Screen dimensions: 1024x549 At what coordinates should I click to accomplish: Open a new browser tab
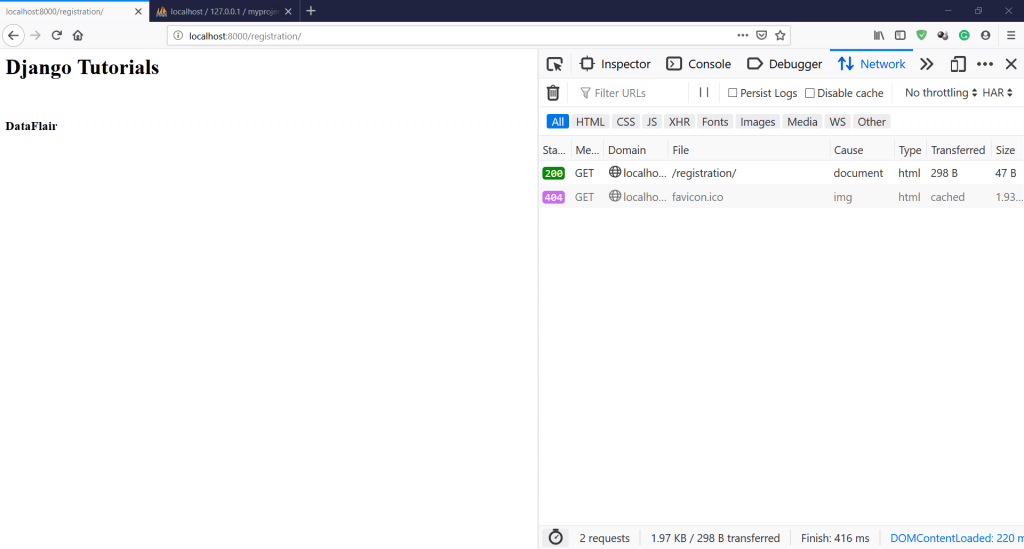coord(311,11)
